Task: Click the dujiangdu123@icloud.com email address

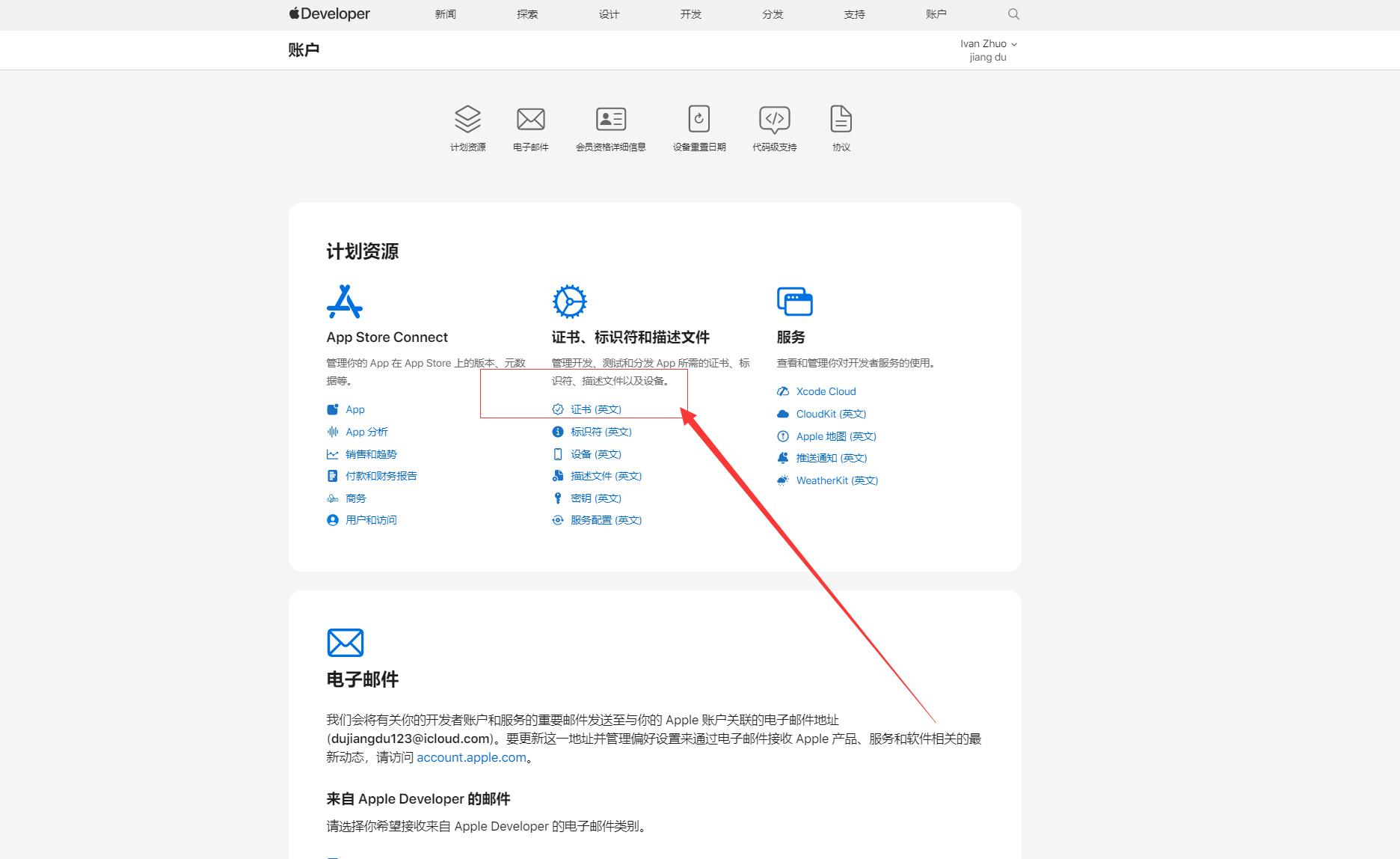Action: click(410, 739)
